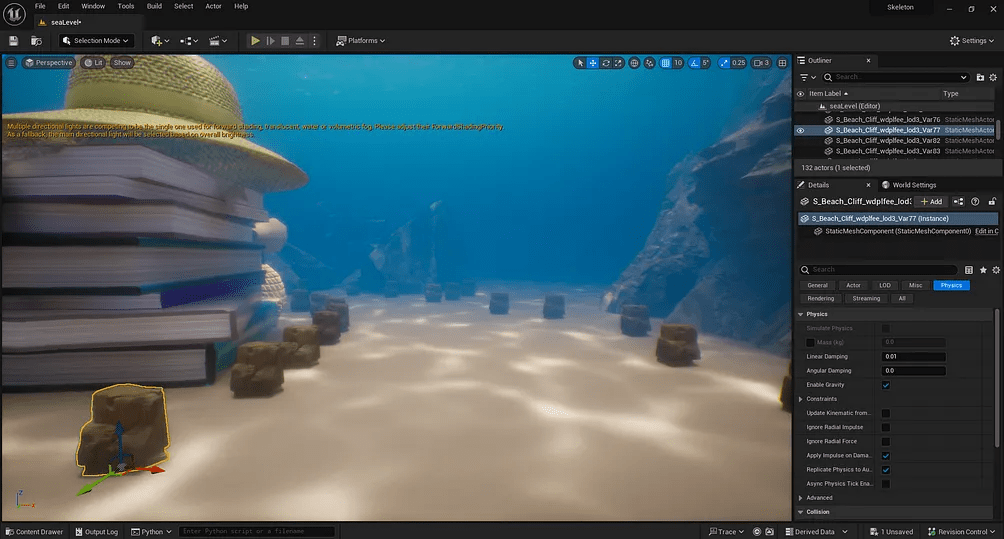Screen dimensions: 1004x539
Task: Uncheck the Enable Gravity checkbox
Action: point(886,385)
